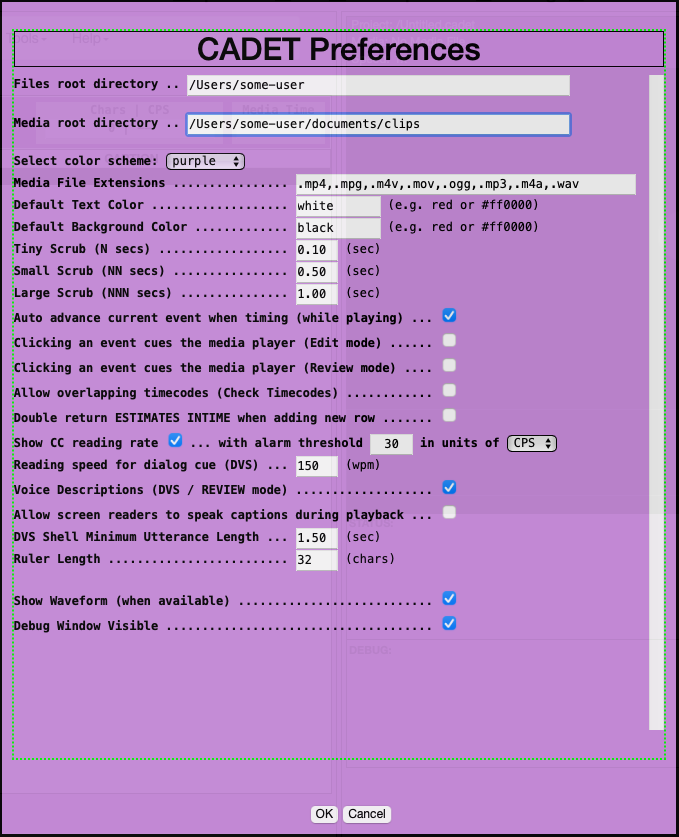679x837 pixels.
Task: Click the Media File Extensions field
Action: [465, 184]
